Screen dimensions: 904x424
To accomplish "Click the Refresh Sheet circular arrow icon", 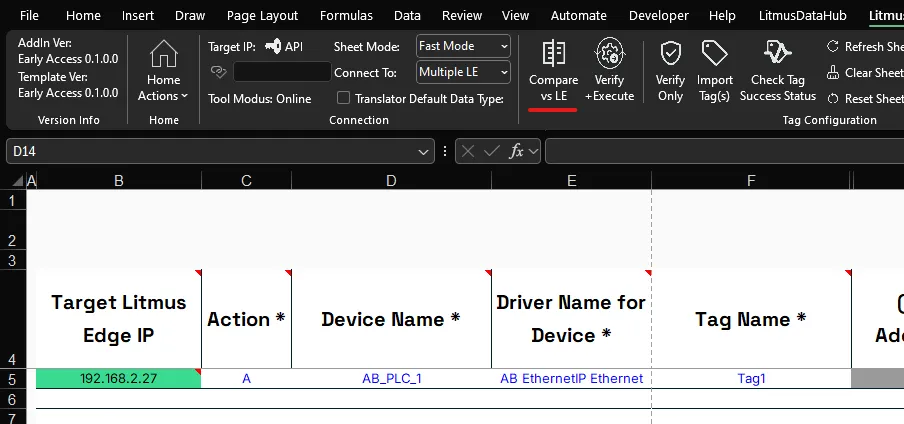I will 833,46.
